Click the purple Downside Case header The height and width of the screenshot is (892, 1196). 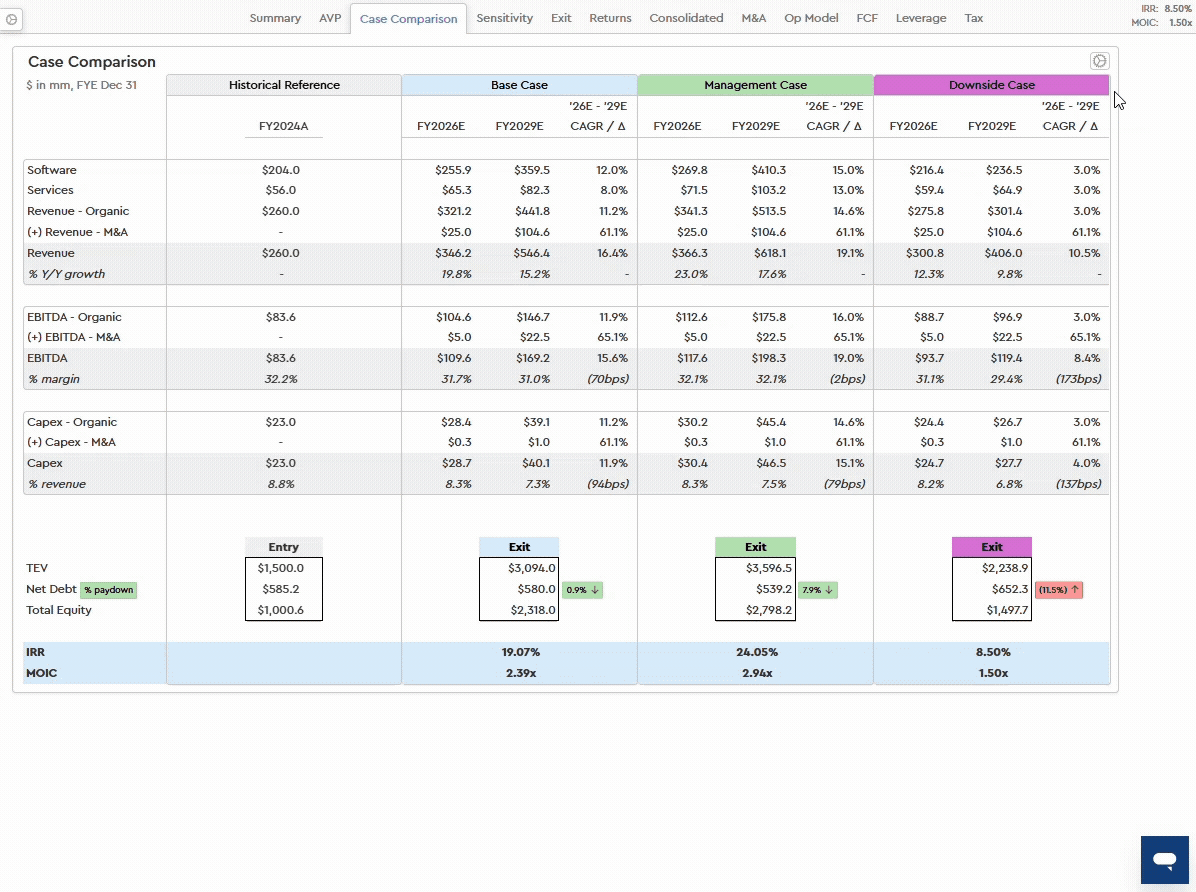991,85
